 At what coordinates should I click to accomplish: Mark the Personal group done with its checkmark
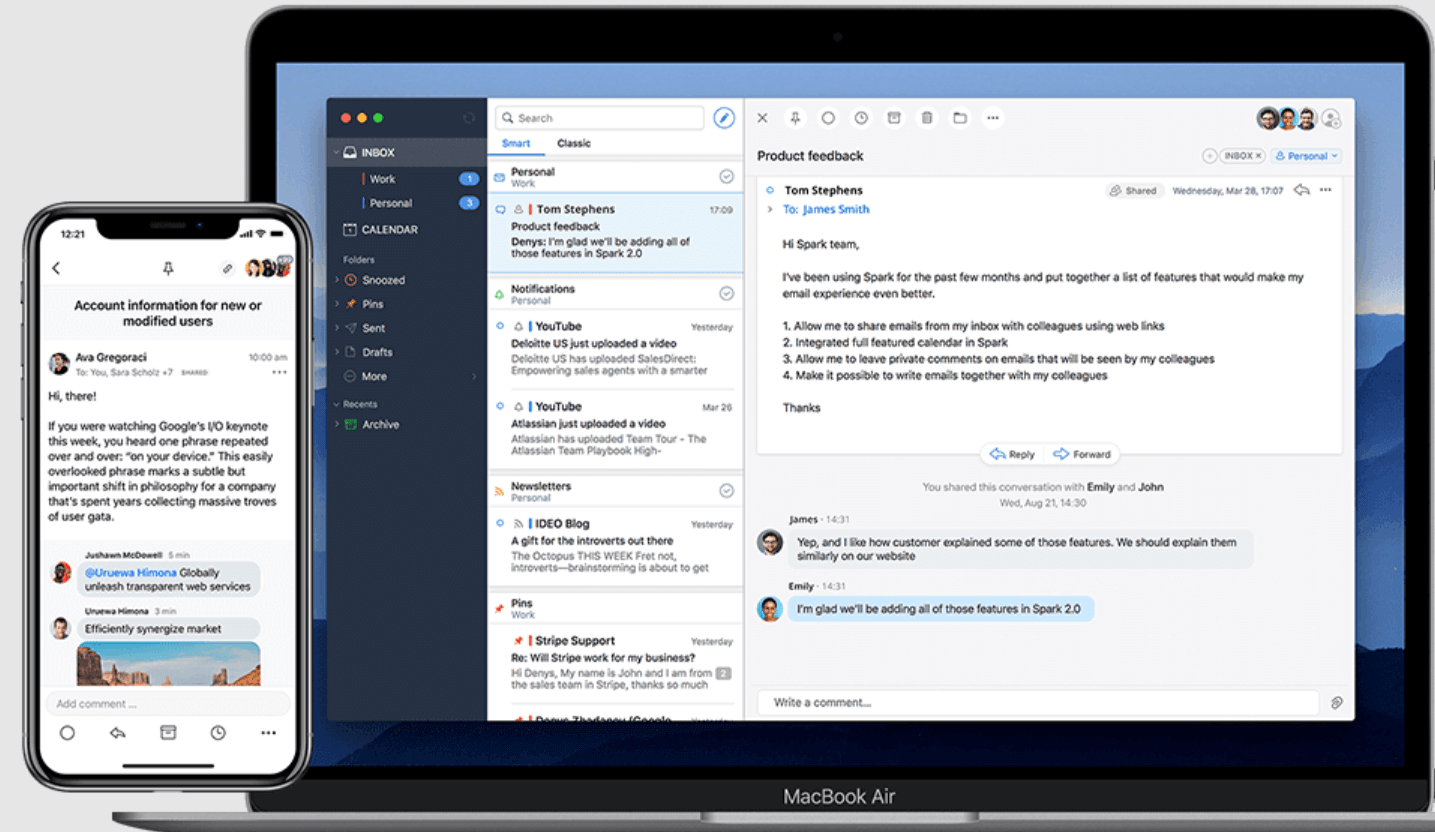pyautogui.click(x=727, y=177)
